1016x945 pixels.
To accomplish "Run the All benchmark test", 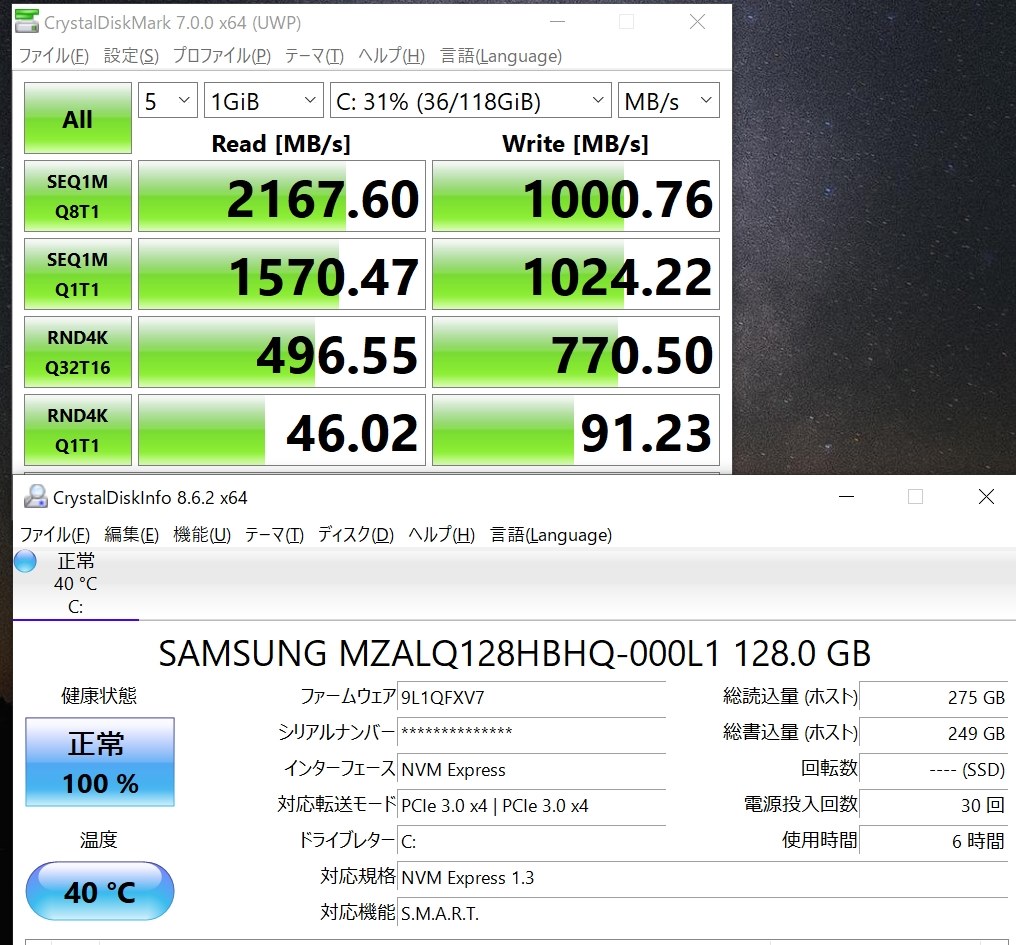I will click(x=76, y=117).
